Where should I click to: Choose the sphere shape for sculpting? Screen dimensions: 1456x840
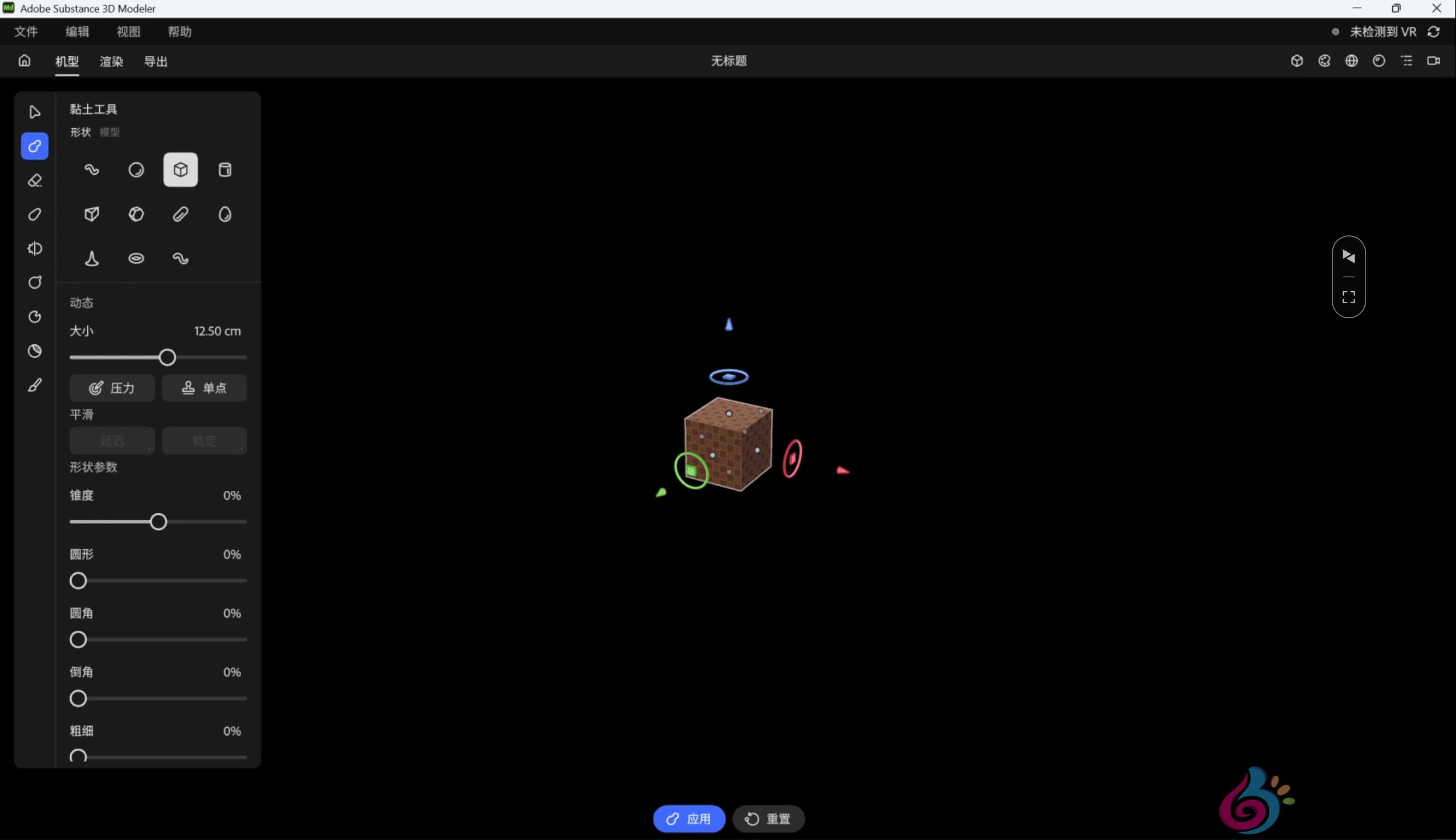pyautogui.click(x=136, y=169)
